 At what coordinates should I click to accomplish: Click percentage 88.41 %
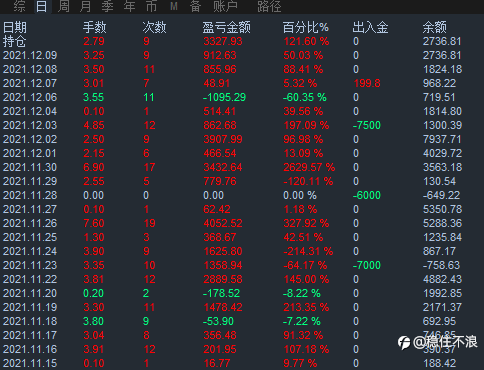click(303, 69)
